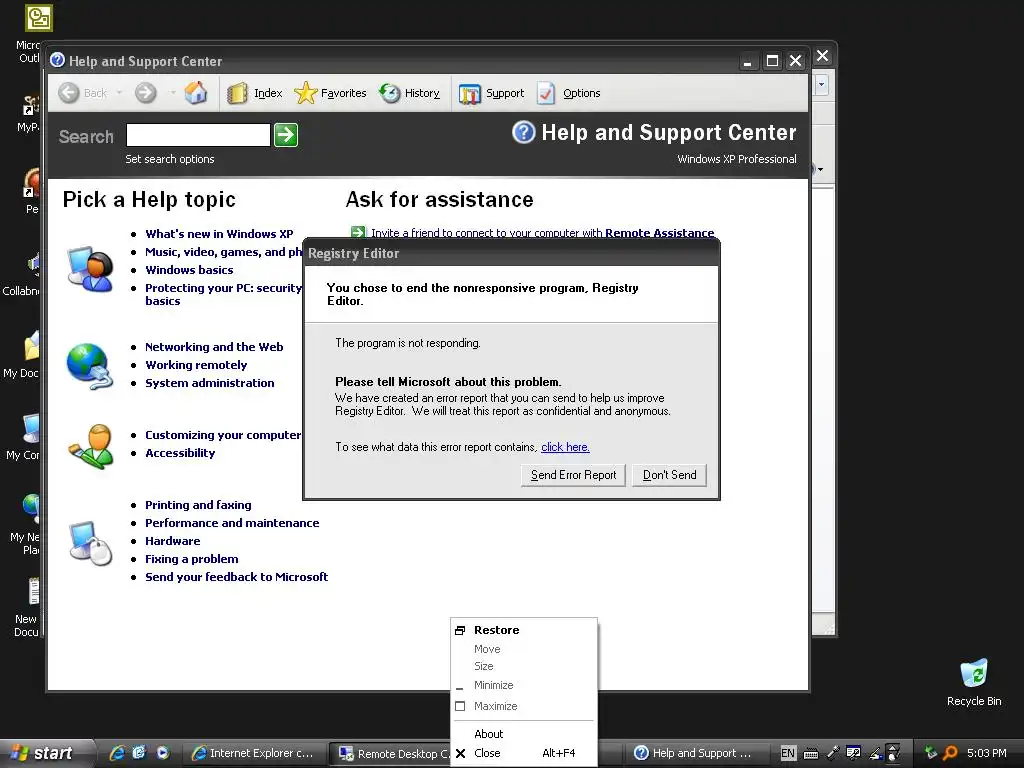The height and width of the screenshot is (768, 1024).
Task: Click the Search text input field
Action: tap(198, 135)
